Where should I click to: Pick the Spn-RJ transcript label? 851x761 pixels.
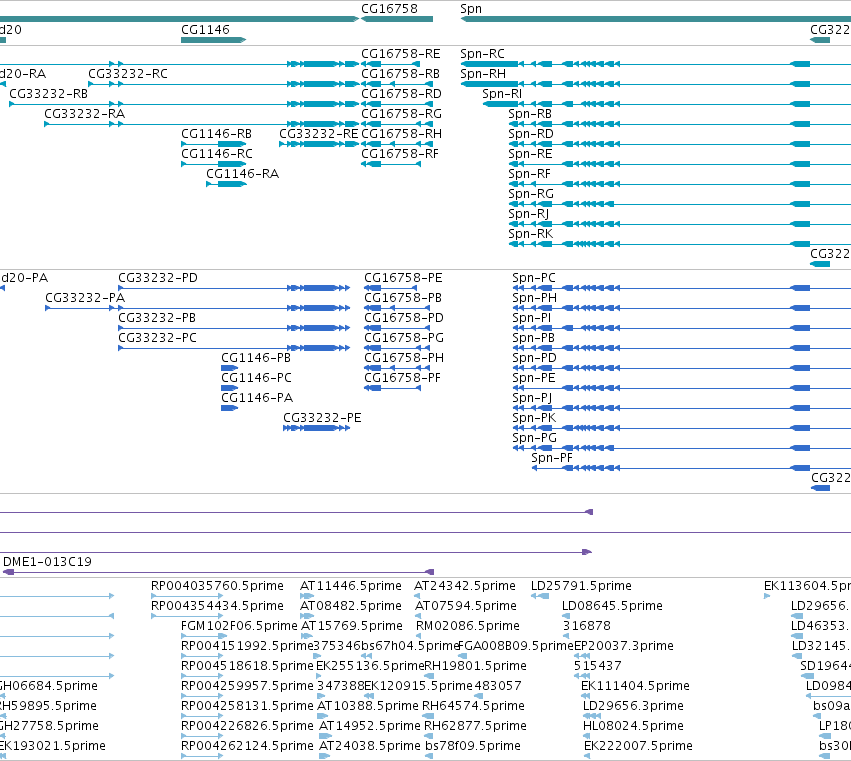[x=529, y=214]
